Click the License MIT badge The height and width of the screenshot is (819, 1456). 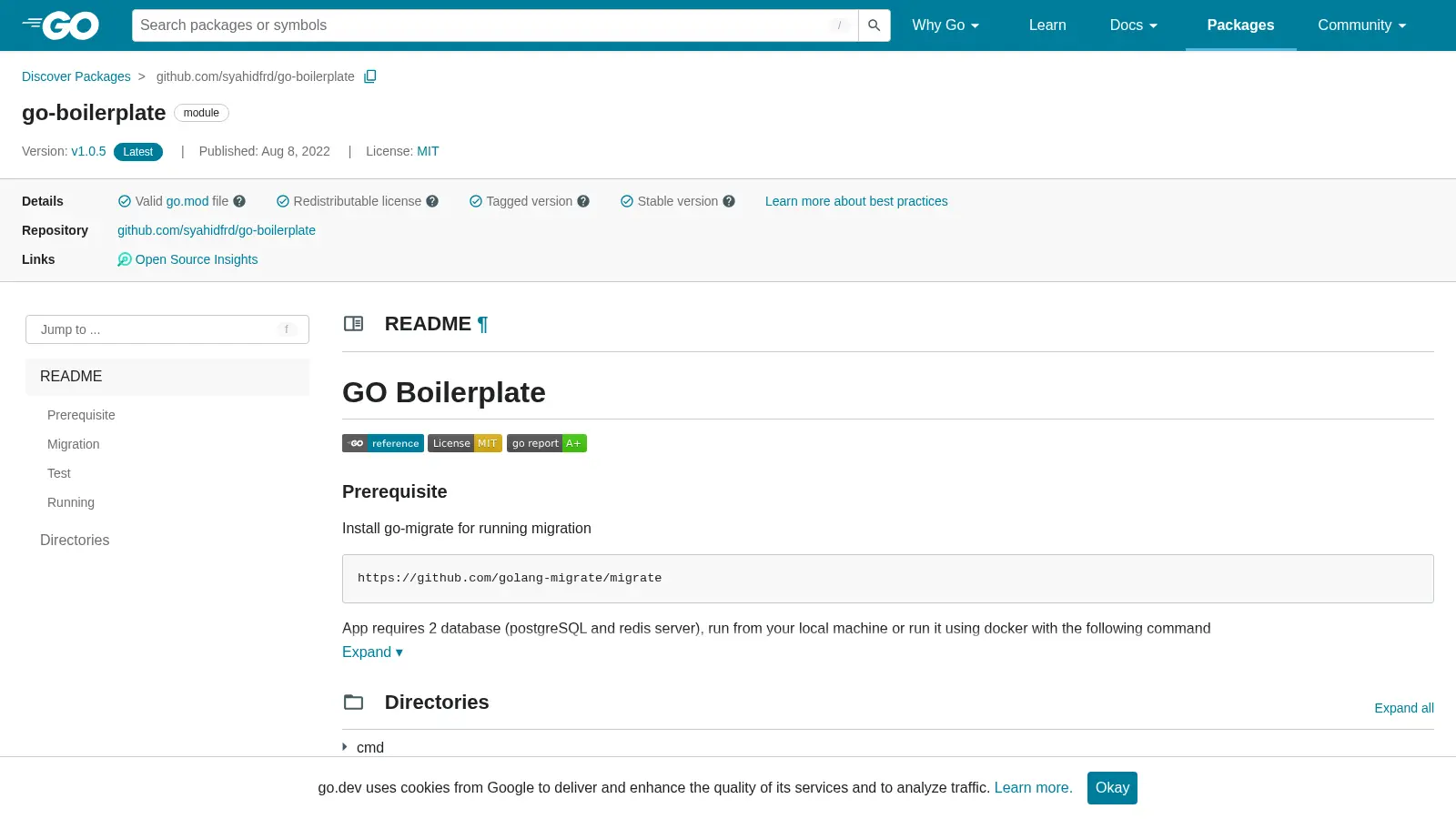click(x=465, y=443)
